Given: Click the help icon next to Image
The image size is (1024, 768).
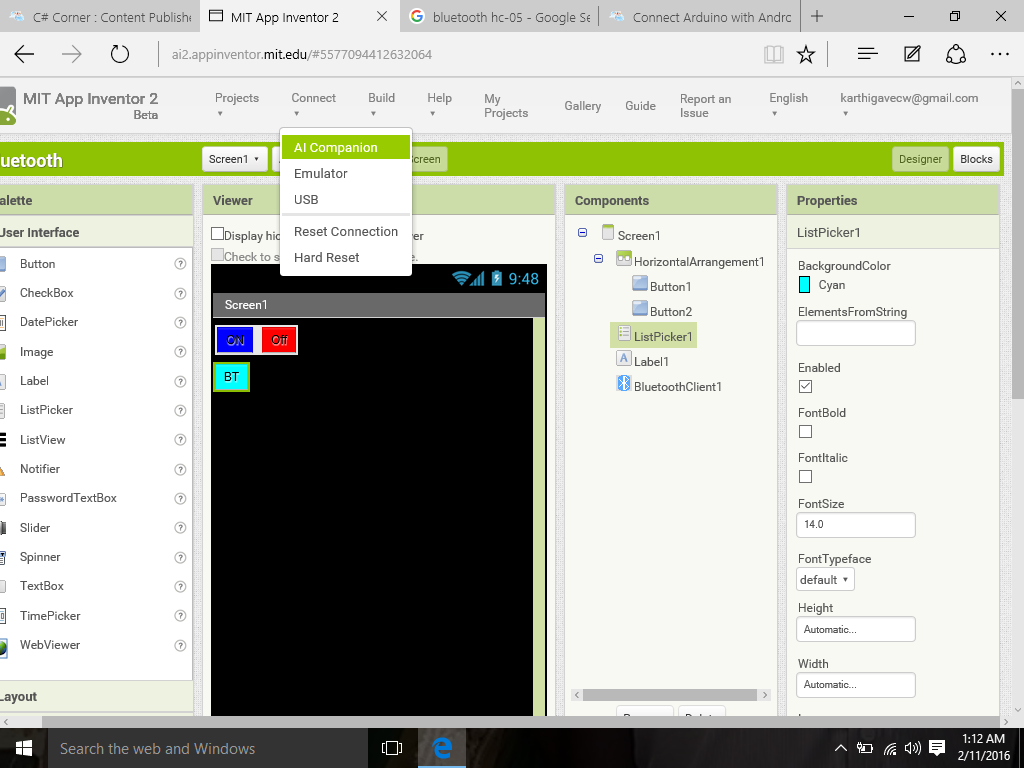Looking at the screenshot, I should pyautogui.click(x=180, y=352).
